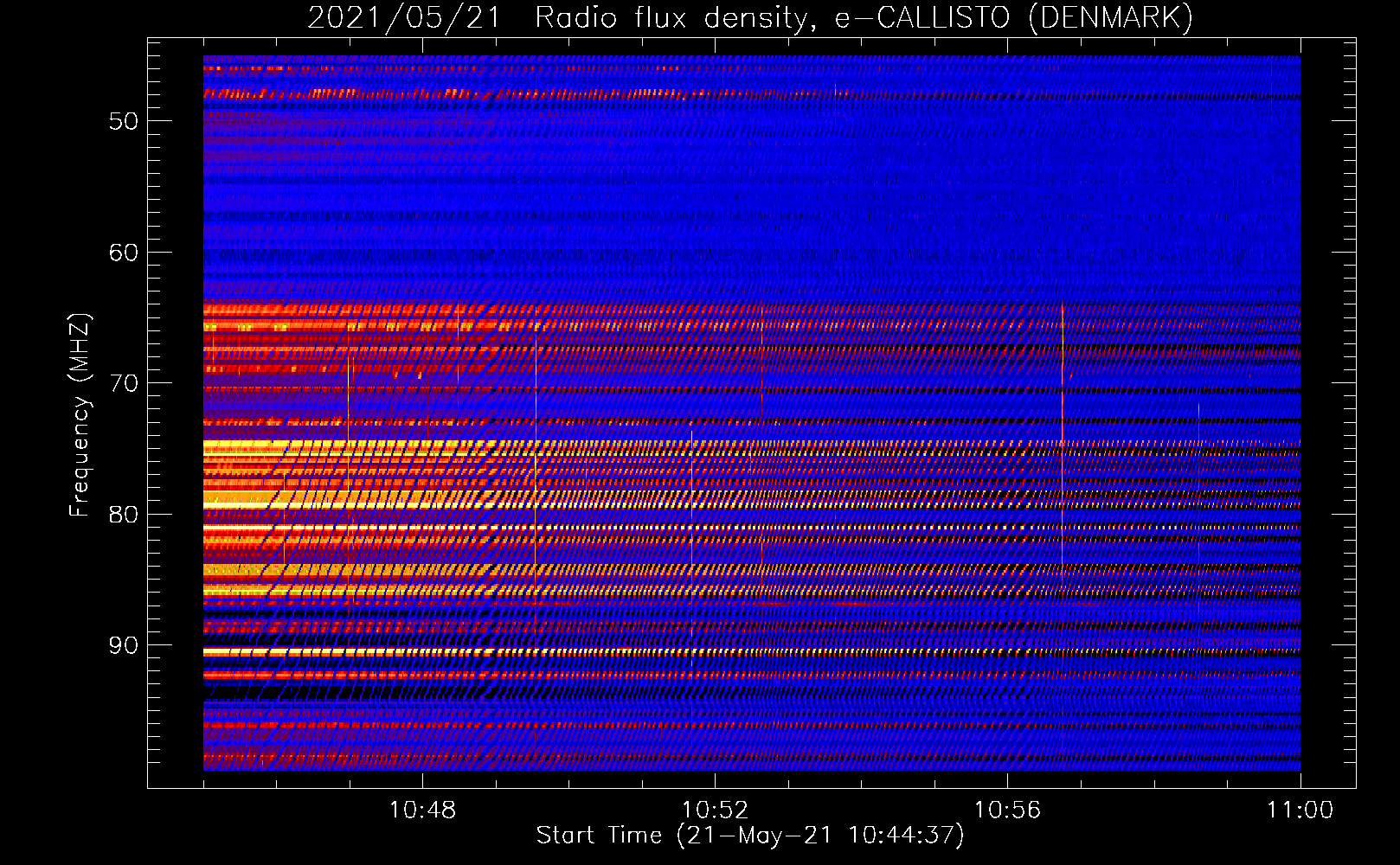Click the 10:52 time tick label
The width and height of the screenshot is (1400, 865).
(x=715, y=811)
